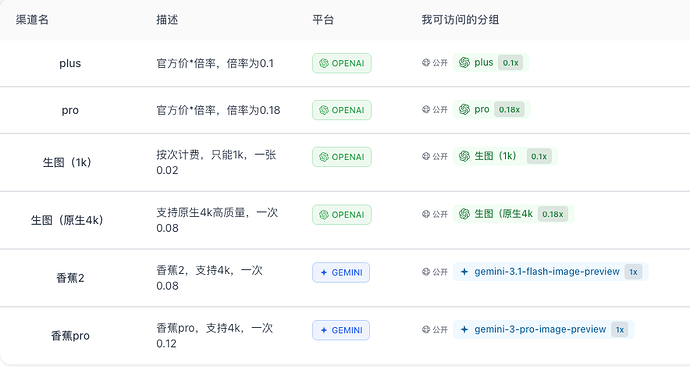The height and width of the screenshot is (369, 690).
Task: Click the globe 公开 icon in the plus row
Action: pyautogui.click(x=426, y=63)
